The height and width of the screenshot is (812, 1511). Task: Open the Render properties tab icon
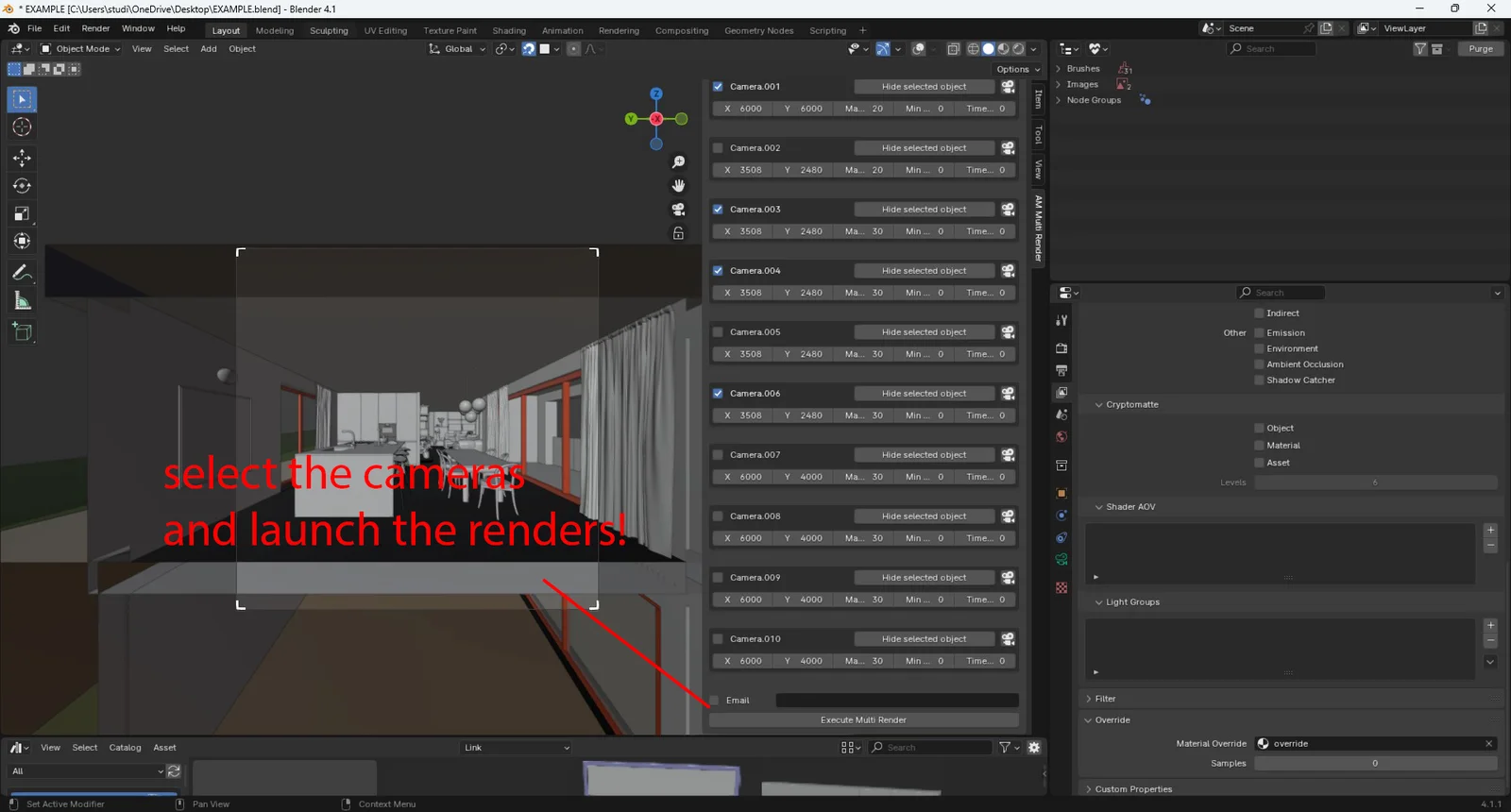pyautogui.click(x=1061, y=347)
